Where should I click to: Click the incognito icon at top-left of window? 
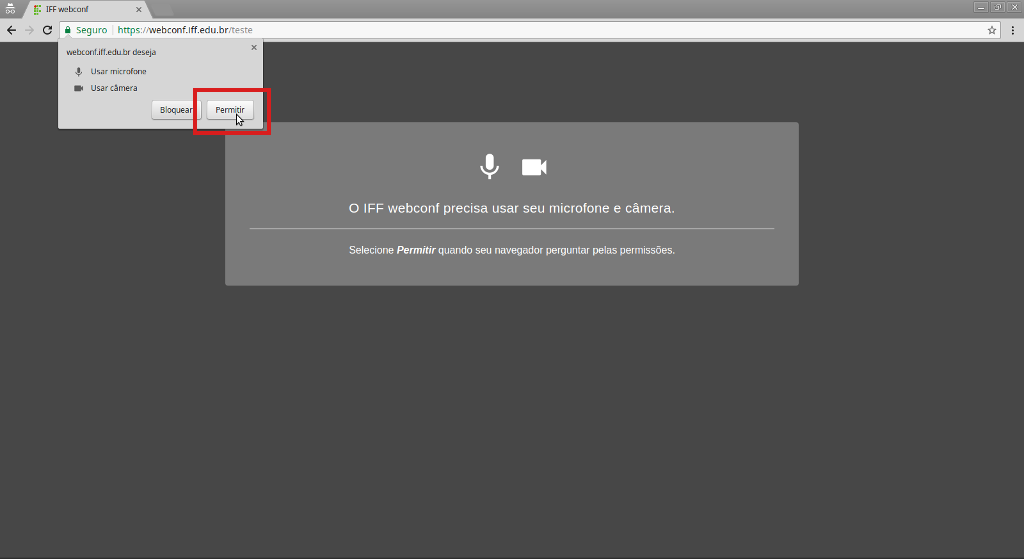[x=10, y=9]
